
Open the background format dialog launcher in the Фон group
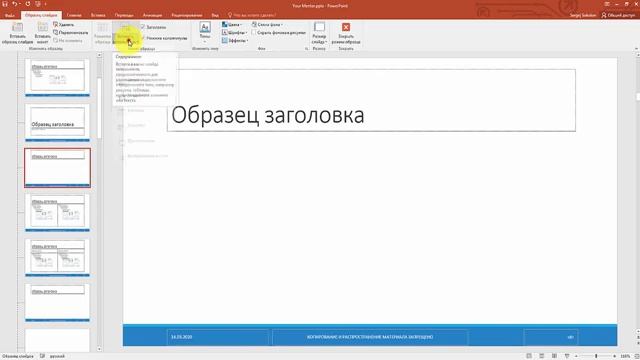[x=307, y=49]
